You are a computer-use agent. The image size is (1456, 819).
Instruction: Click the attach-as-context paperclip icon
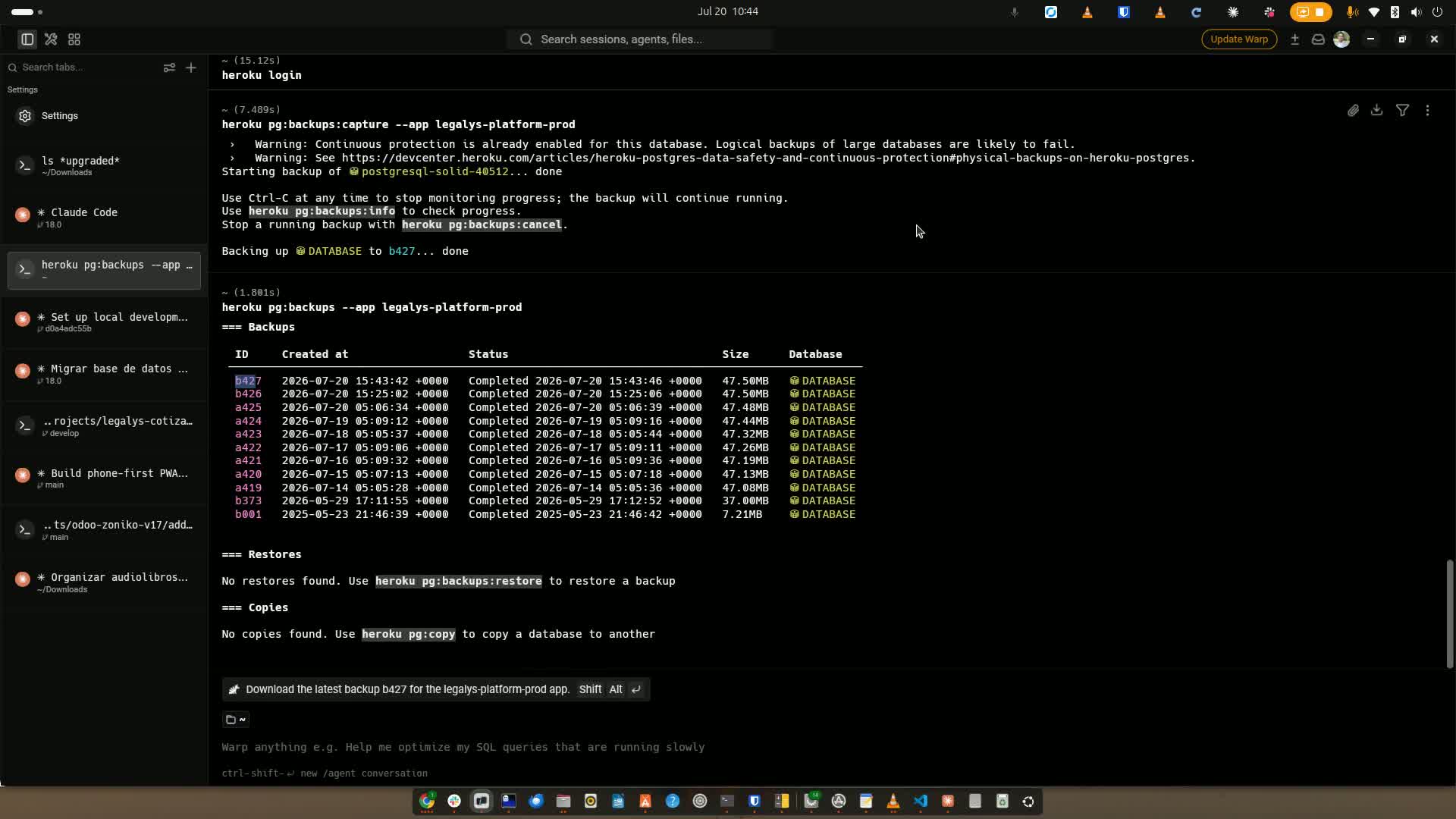(1353, 111)
